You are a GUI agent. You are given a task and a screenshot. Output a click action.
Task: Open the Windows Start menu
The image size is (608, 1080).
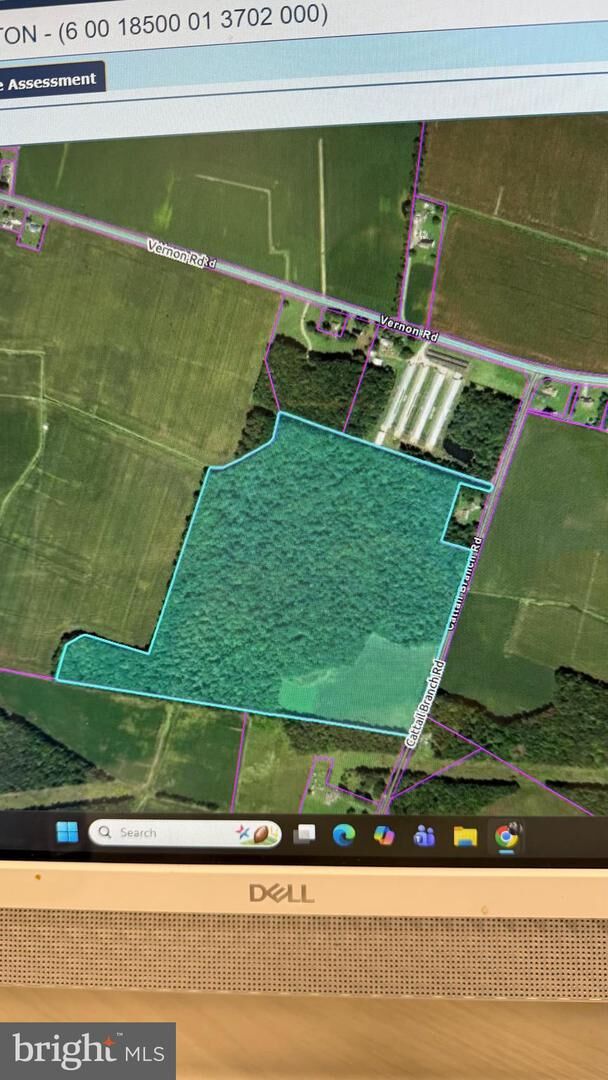click(x=67, y=832)
